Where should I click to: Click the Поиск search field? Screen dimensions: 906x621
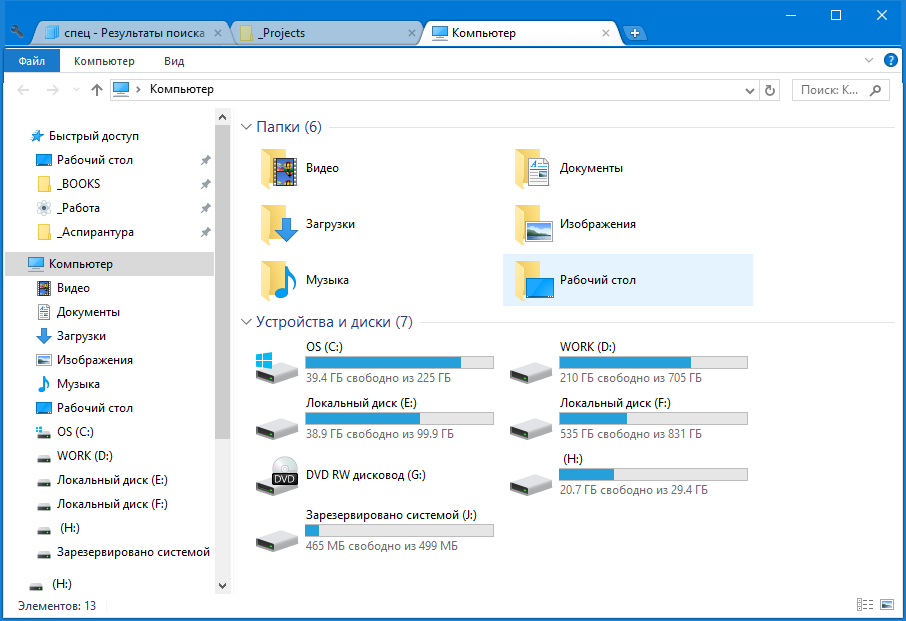tap(841, 90)
